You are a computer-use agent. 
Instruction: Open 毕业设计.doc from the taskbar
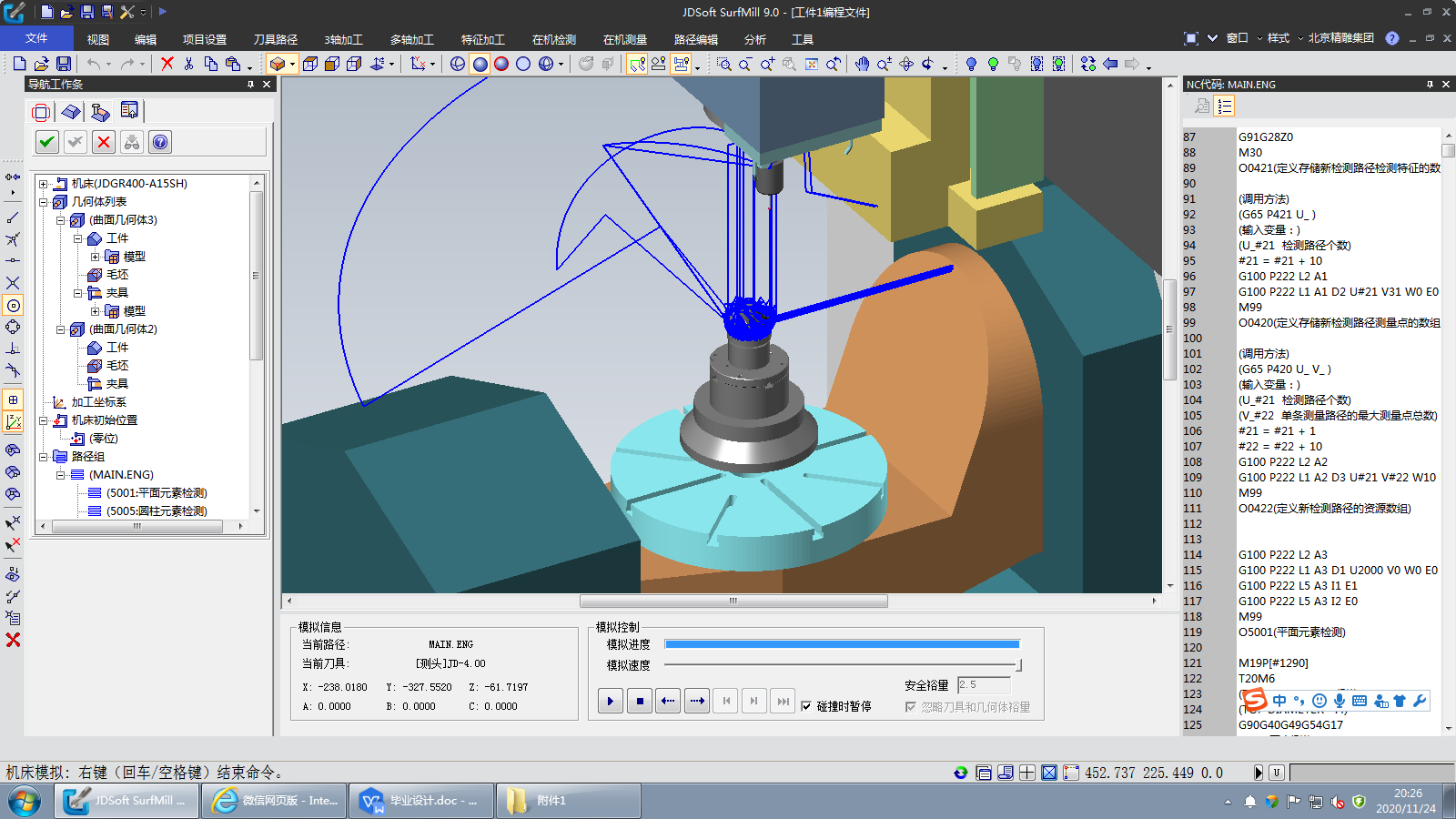point(421,801)
